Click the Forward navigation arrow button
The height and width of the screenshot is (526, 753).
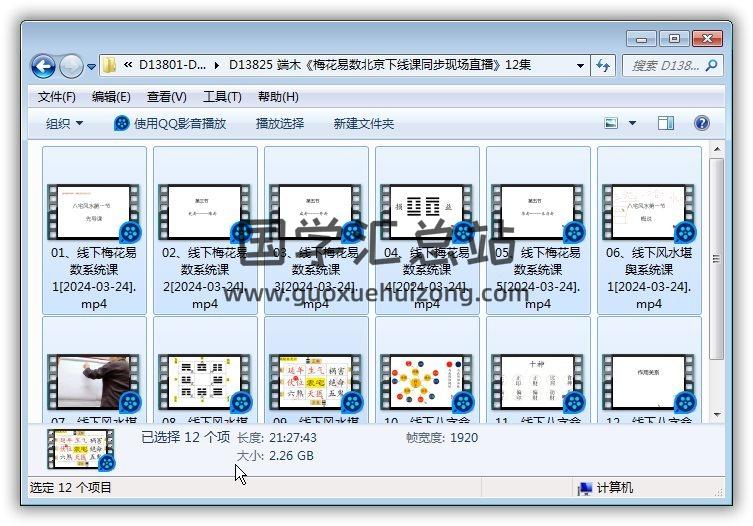[71, 66]
